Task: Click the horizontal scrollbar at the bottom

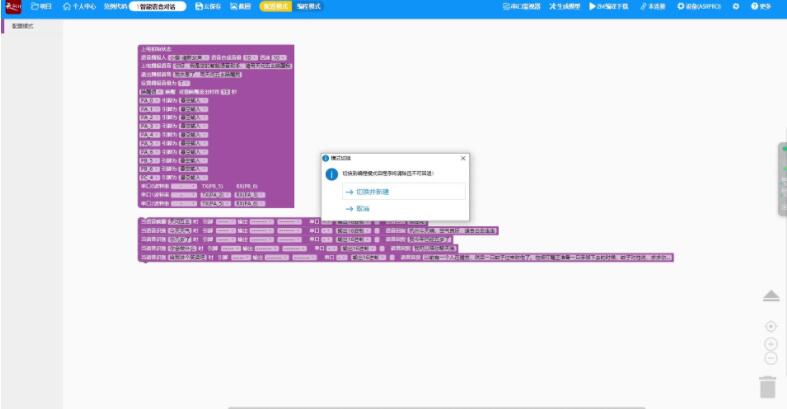Action: 437,407
